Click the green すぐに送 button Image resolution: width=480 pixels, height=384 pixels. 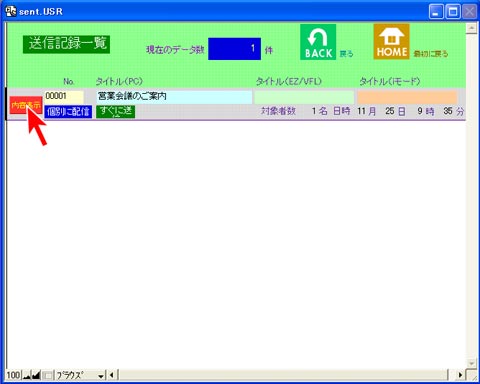116,112
